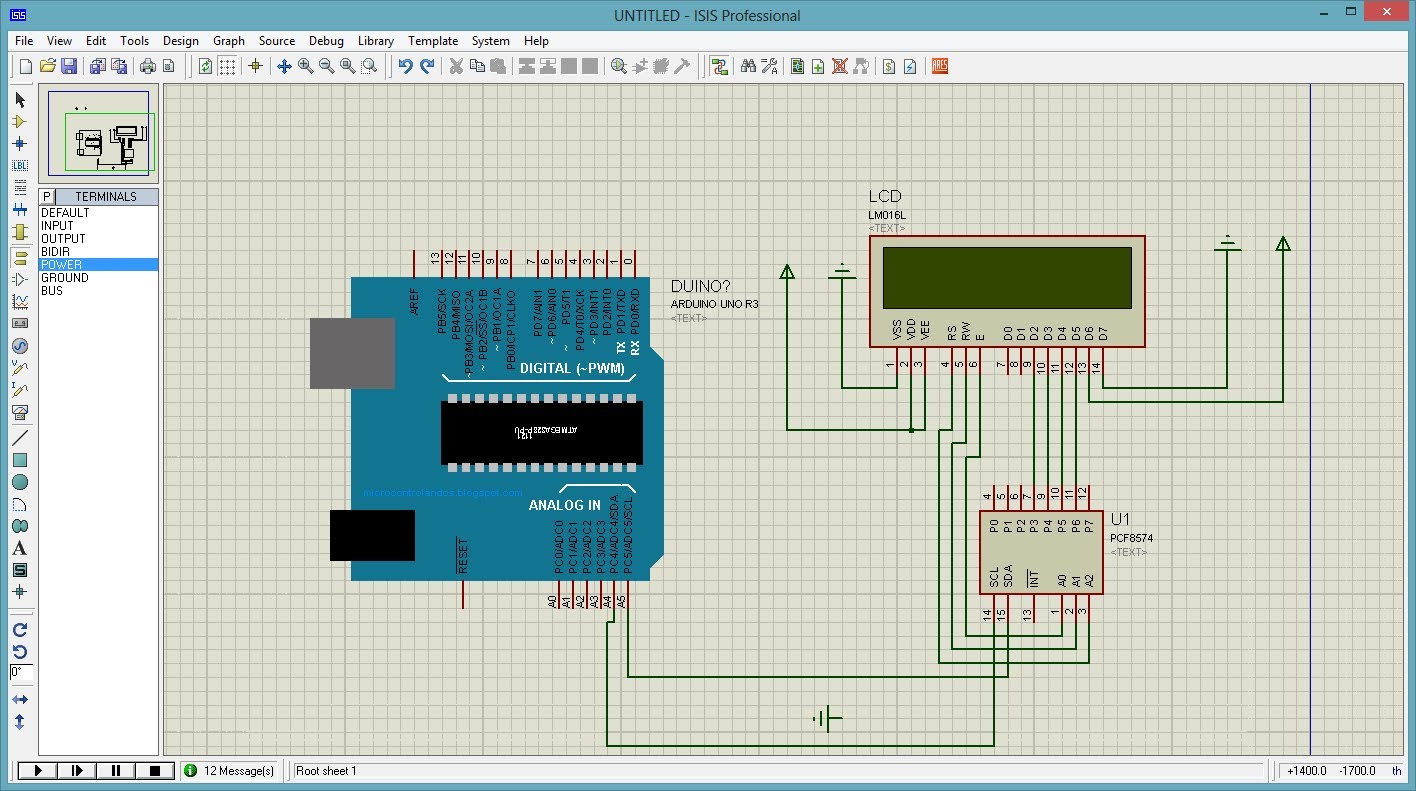The width and height of the screenshot is (1416, 791).
Task: Select the Selection Mode arrow tool
Action: [x=19, y=100]
